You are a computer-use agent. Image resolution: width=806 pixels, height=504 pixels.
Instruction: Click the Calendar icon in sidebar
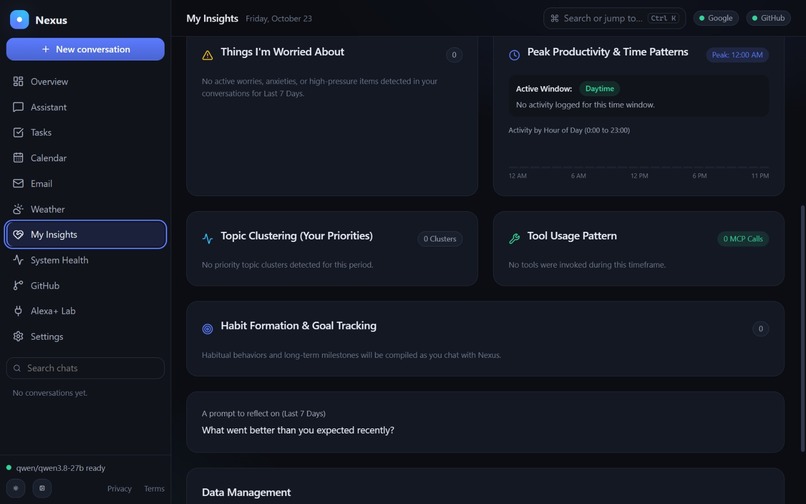coord(18,158)
